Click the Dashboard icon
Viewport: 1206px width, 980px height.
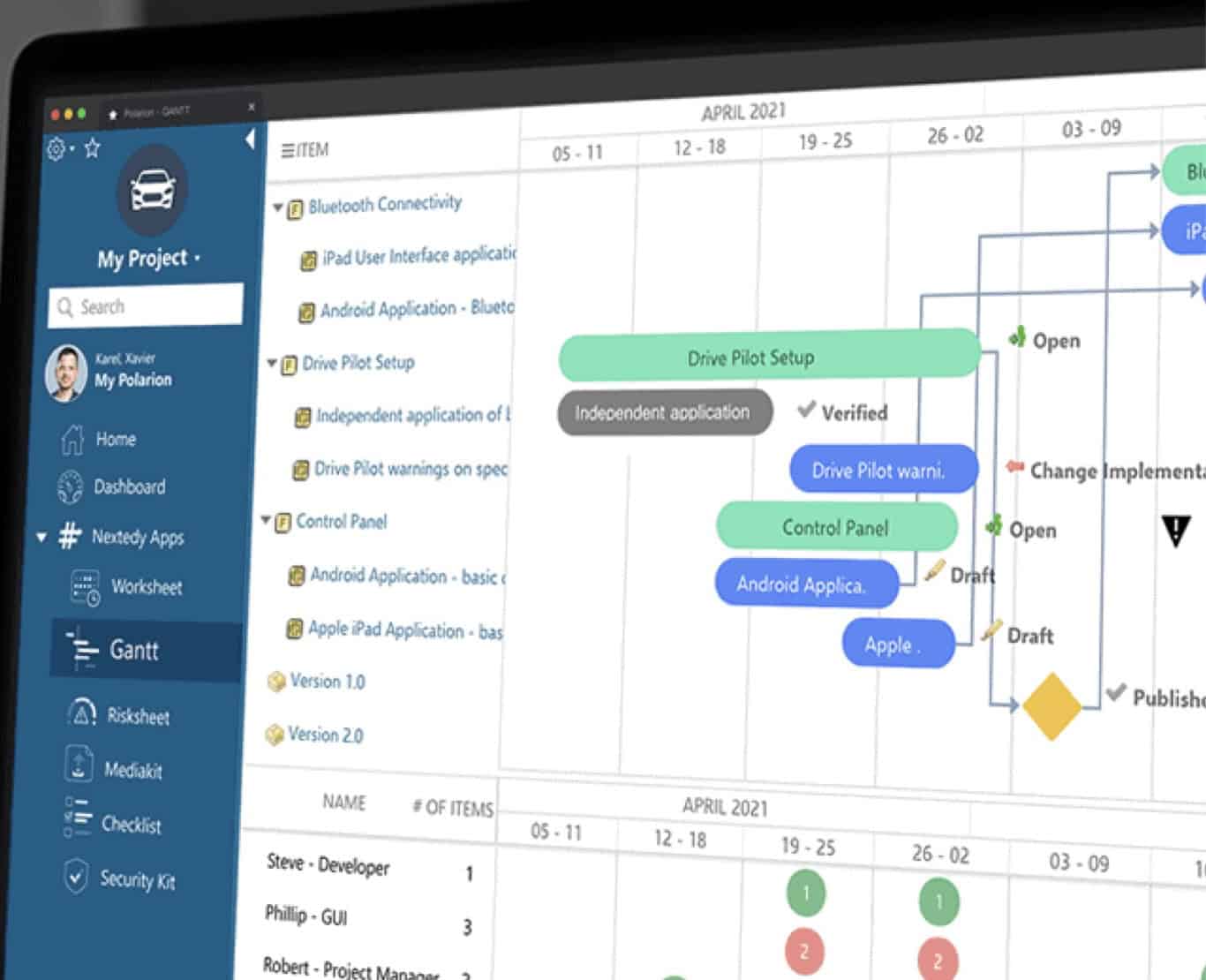point(71,486)
